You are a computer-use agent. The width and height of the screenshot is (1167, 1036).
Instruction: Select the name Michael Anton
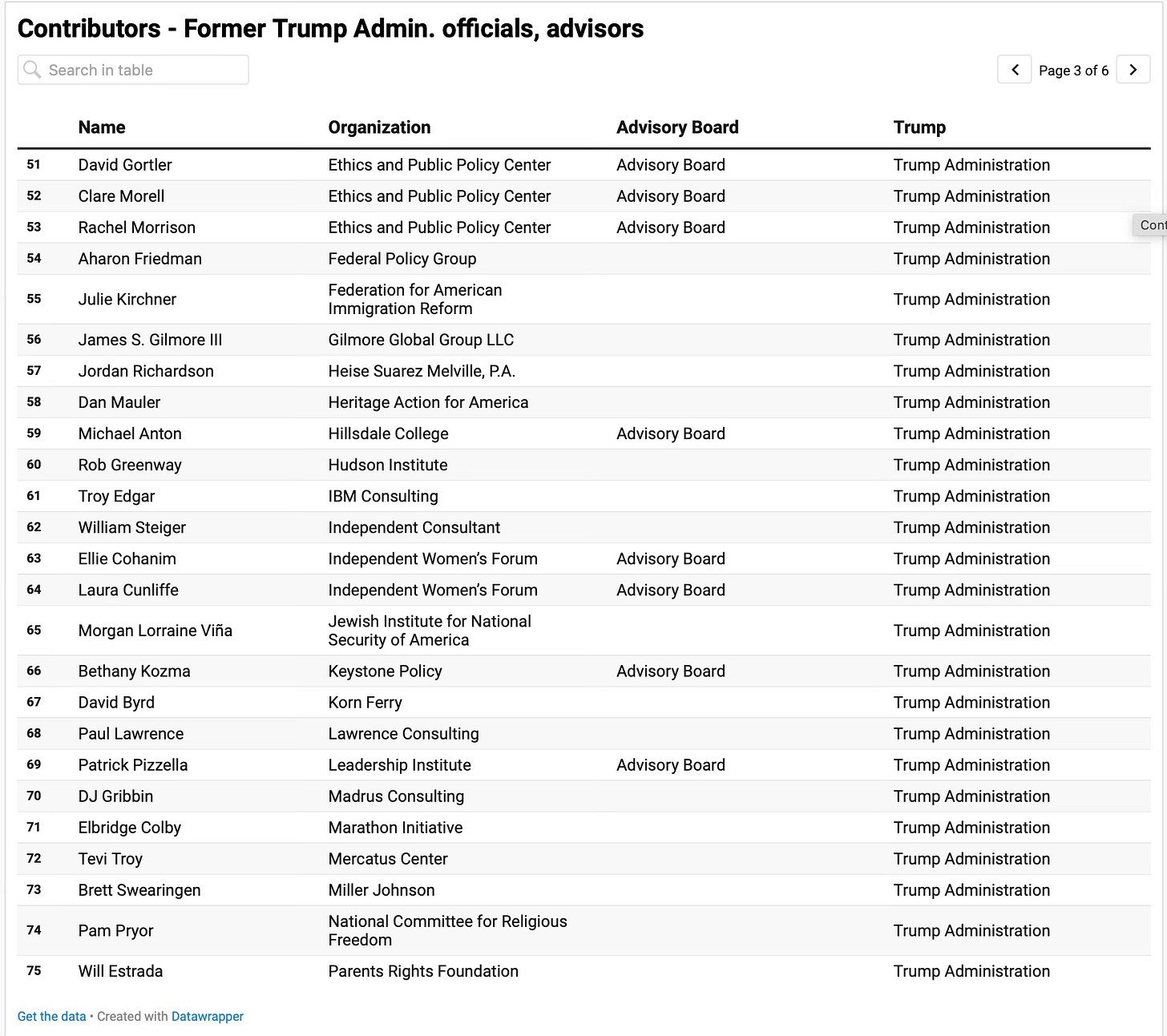[x=130, y=433]
